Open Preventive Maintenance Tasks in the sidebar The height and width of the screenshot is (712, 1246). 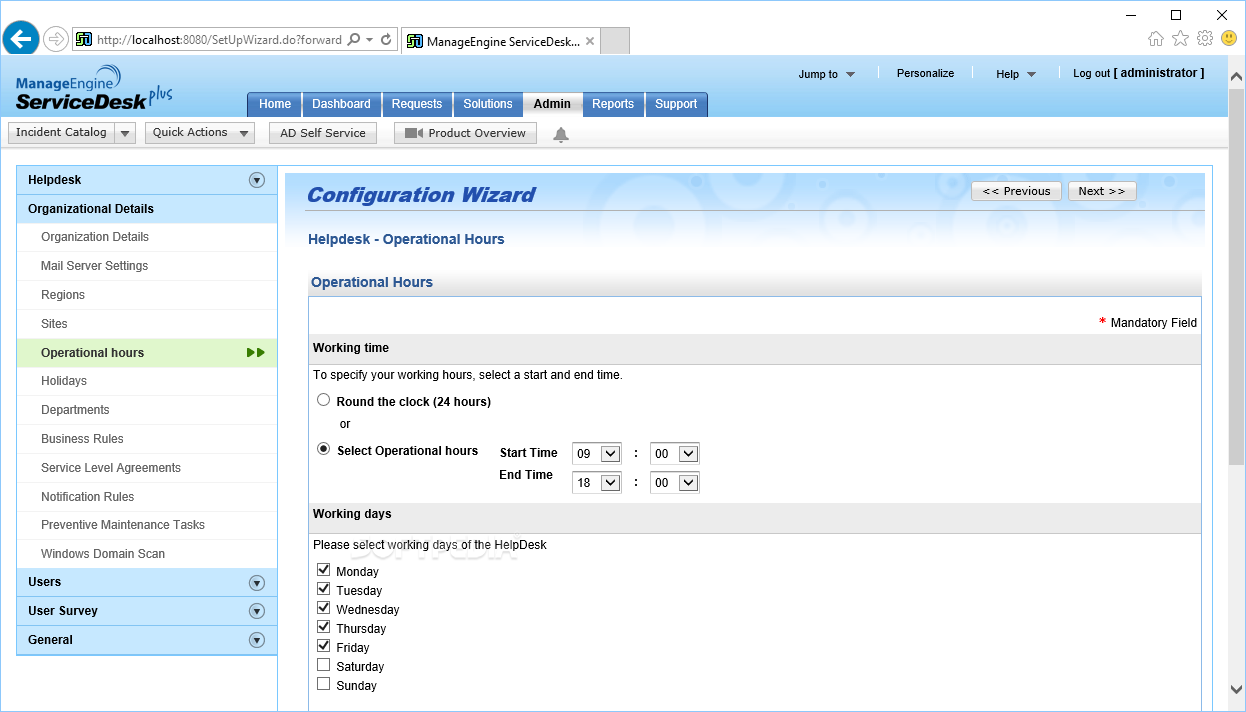point(123,525)
